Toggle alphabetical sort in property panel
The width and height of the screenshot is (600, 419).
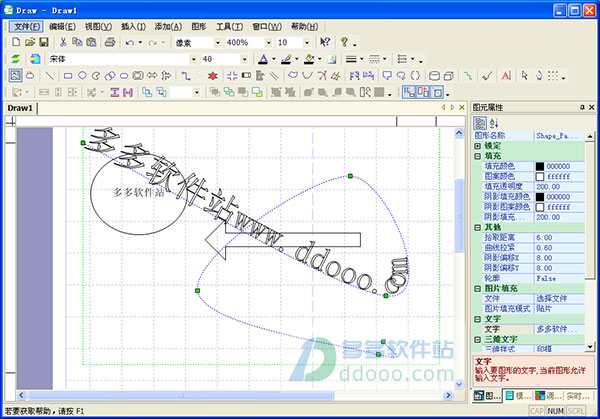494,123
